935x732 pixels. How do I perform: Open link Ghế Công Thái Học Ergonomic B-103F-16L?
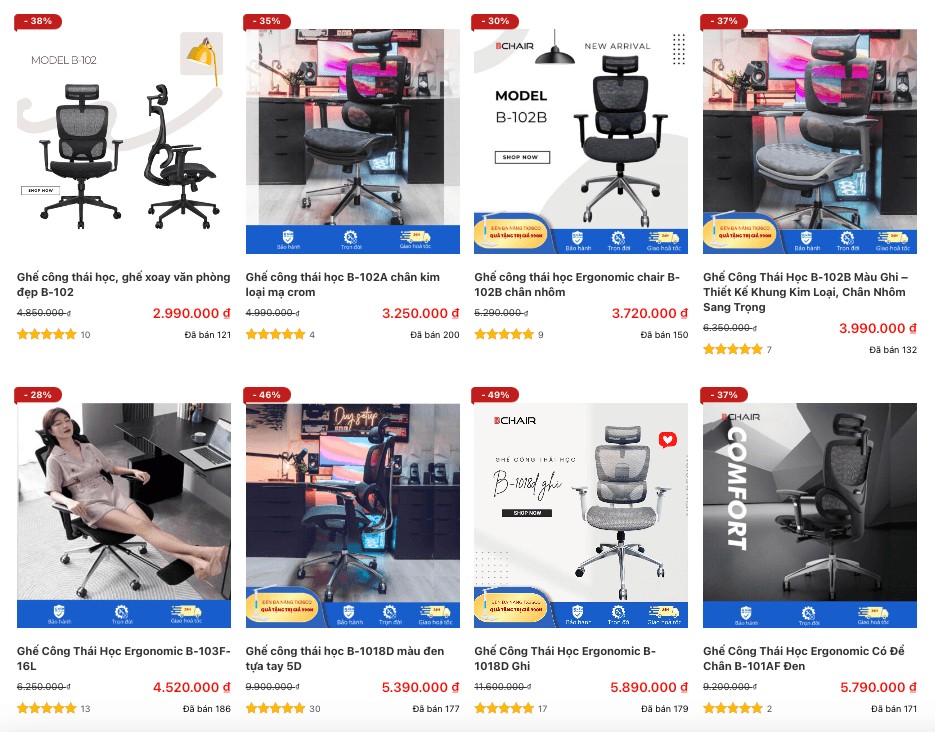point(123,658)
